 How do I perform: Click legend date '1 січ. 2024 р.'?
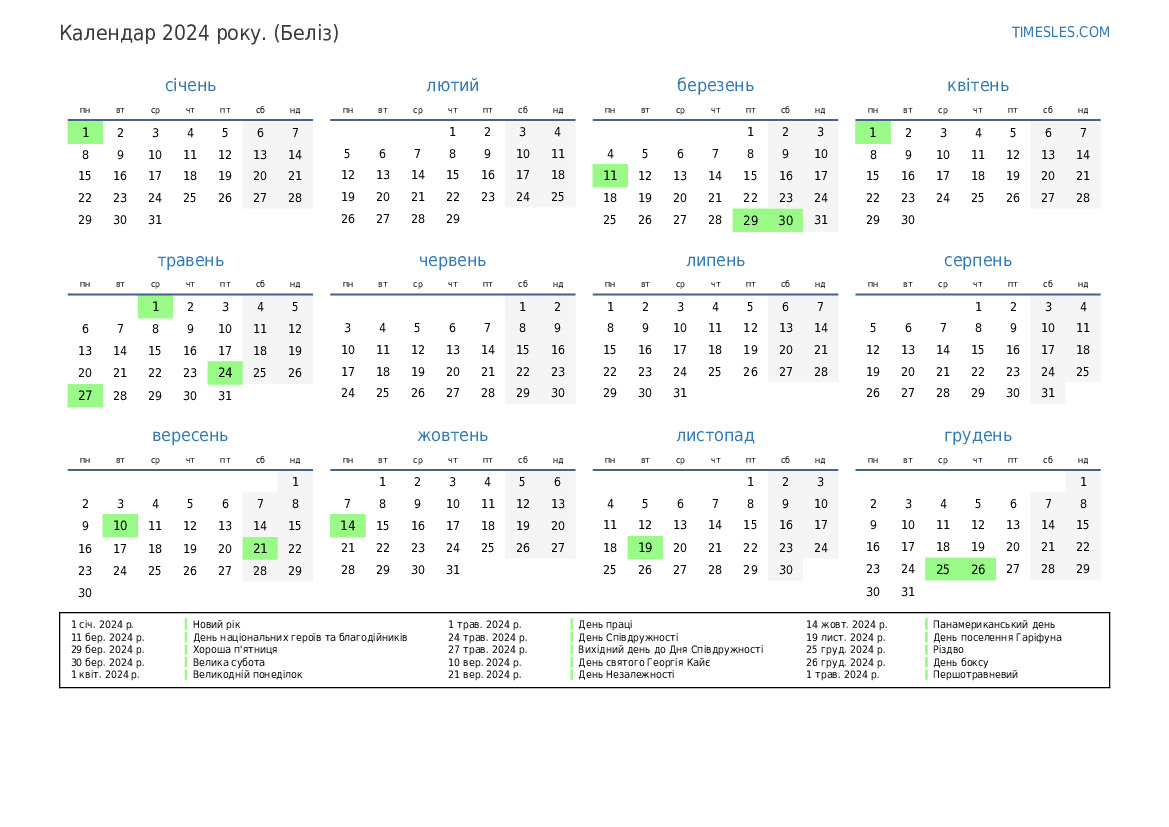pos(102,625)
